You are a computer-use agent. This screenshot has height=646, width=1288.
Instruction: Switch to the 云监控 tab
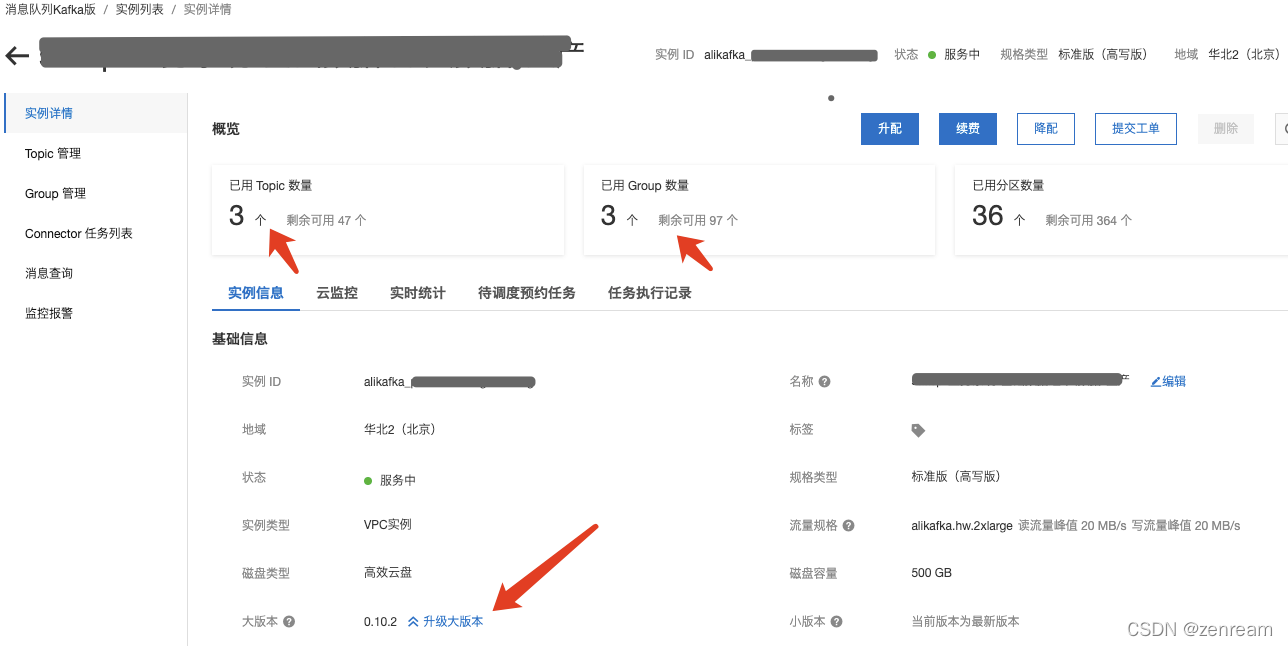pyautogui.click(x=337, y=292)
